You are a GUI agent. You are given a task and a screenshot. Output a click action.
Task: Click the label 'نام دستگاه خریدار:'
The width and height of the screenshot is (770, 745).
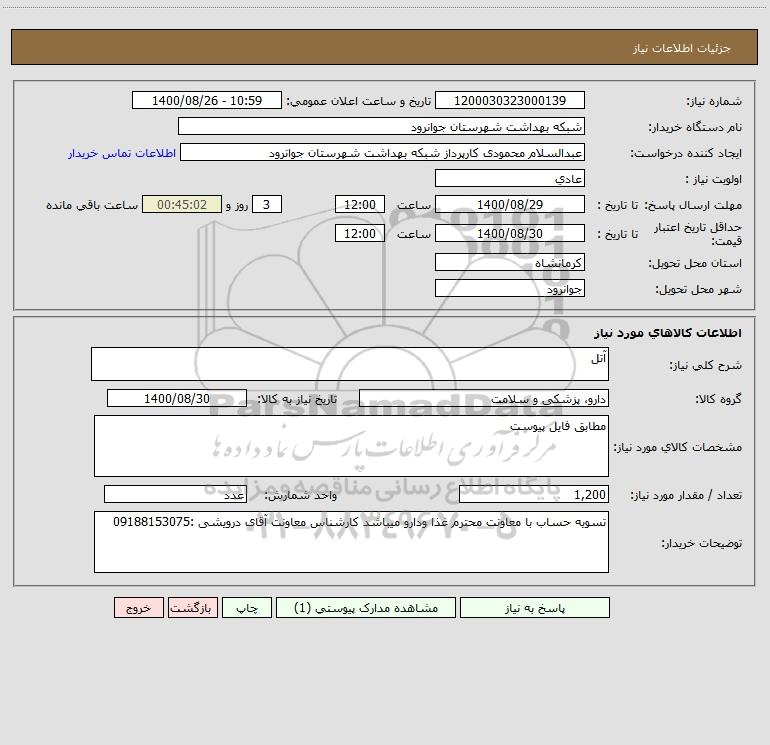[x=695, y=127]
